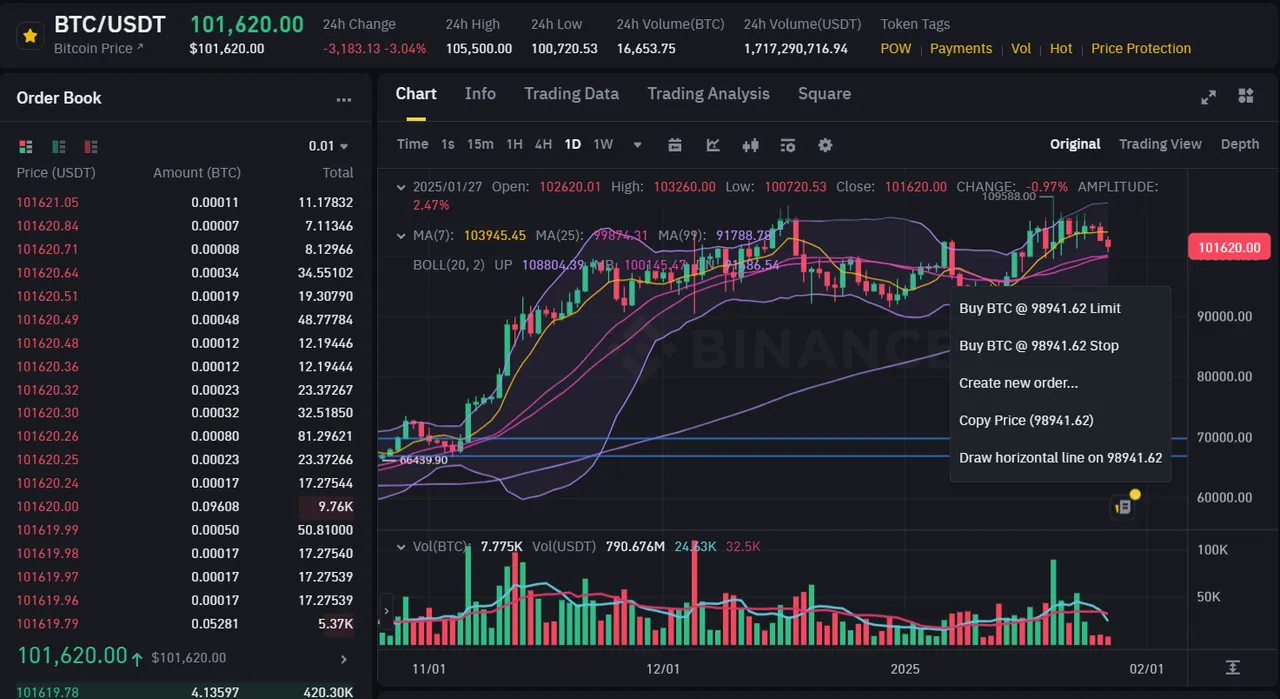Select Original chart view
This screenshot has width=1280, height=699.
tap(1075, 144)
